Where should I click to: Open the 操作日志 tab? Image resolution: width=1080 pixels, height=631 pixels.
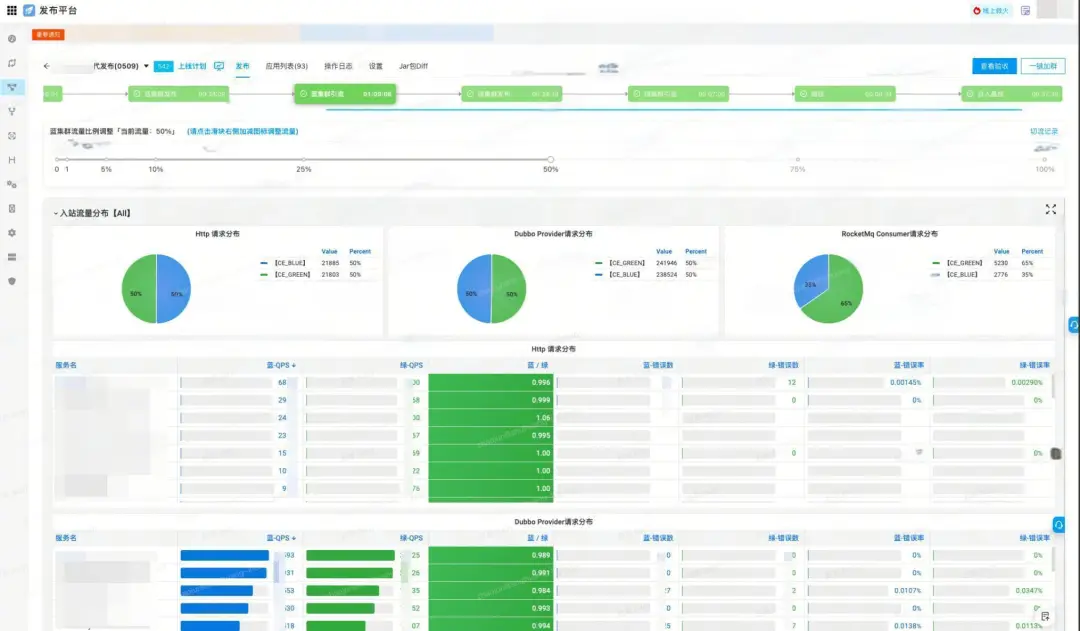click(338, 66)
